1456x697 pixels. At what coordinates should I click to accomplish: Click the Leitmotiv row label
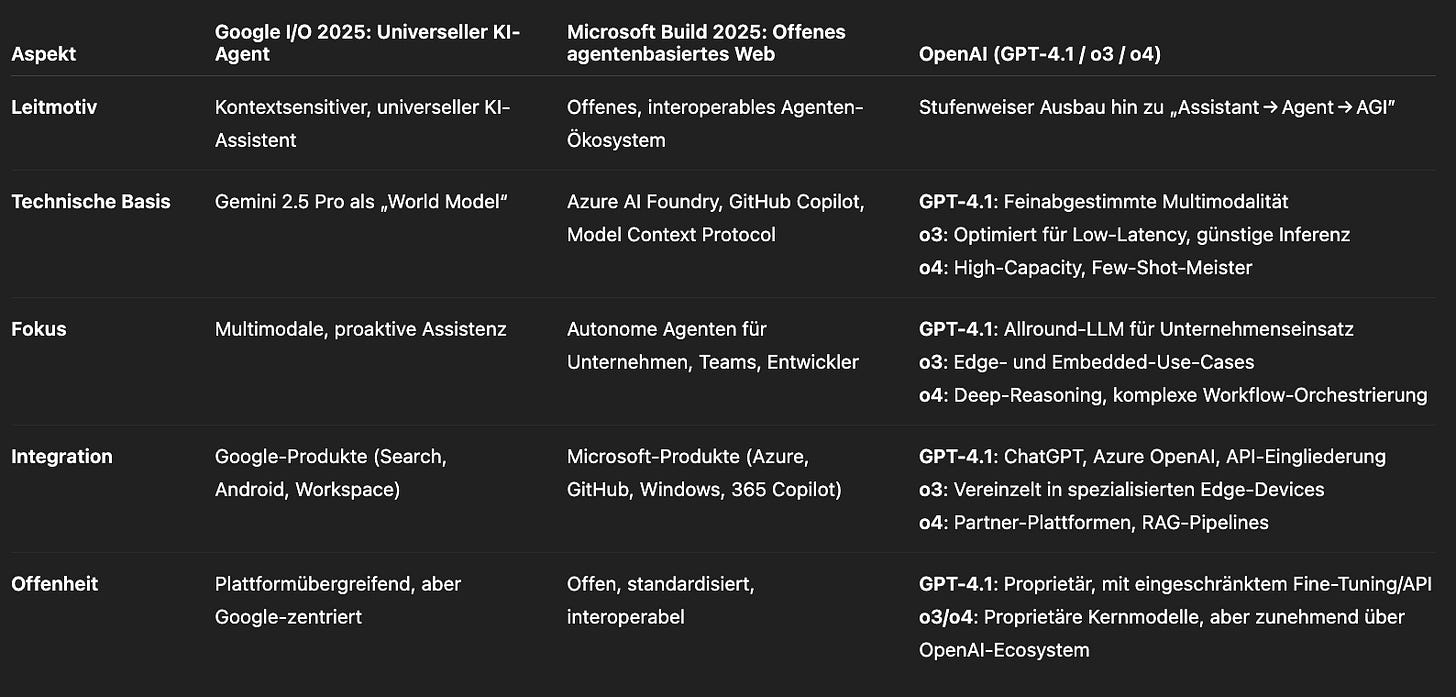point(54,107)
